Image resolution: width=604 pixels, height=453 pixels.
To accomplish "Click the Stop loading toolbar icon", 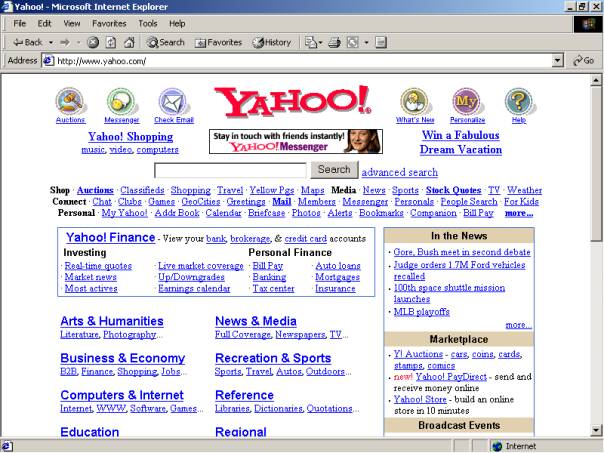I will click(x=93, y=42).
